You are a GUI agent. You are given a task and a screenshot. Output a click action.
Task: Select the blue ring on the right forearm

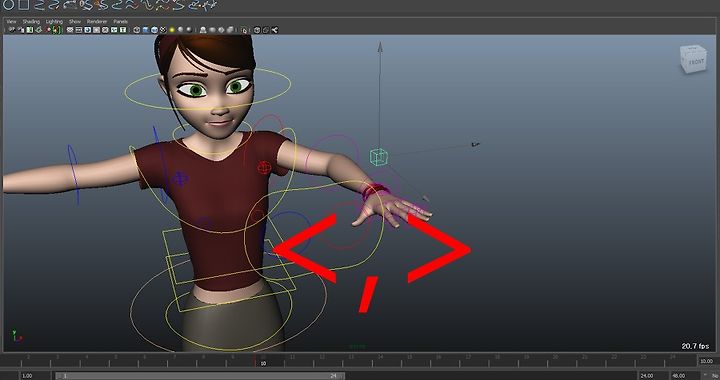73,174
